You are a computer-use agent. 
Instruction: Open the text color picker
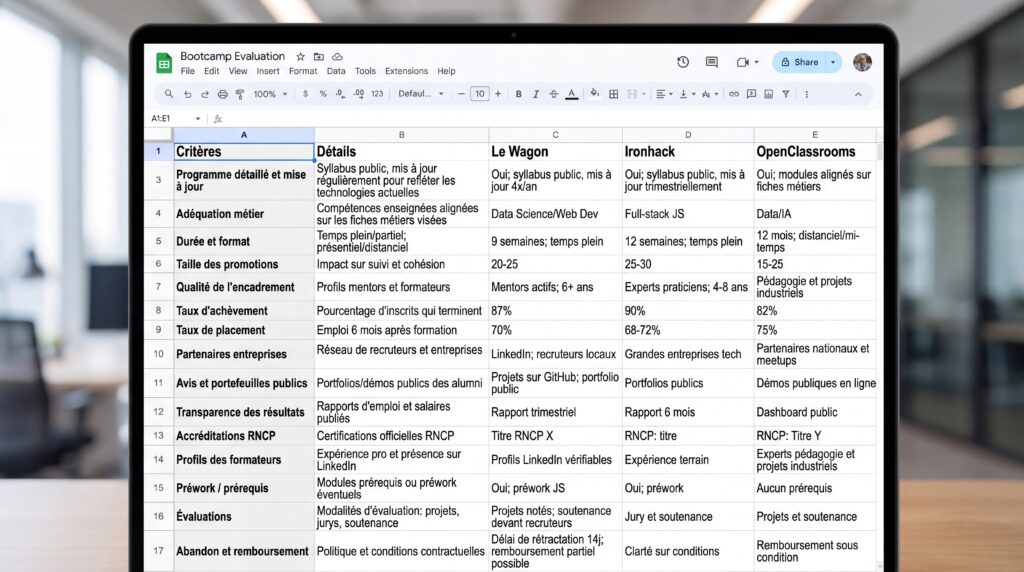tap(572, 94)
